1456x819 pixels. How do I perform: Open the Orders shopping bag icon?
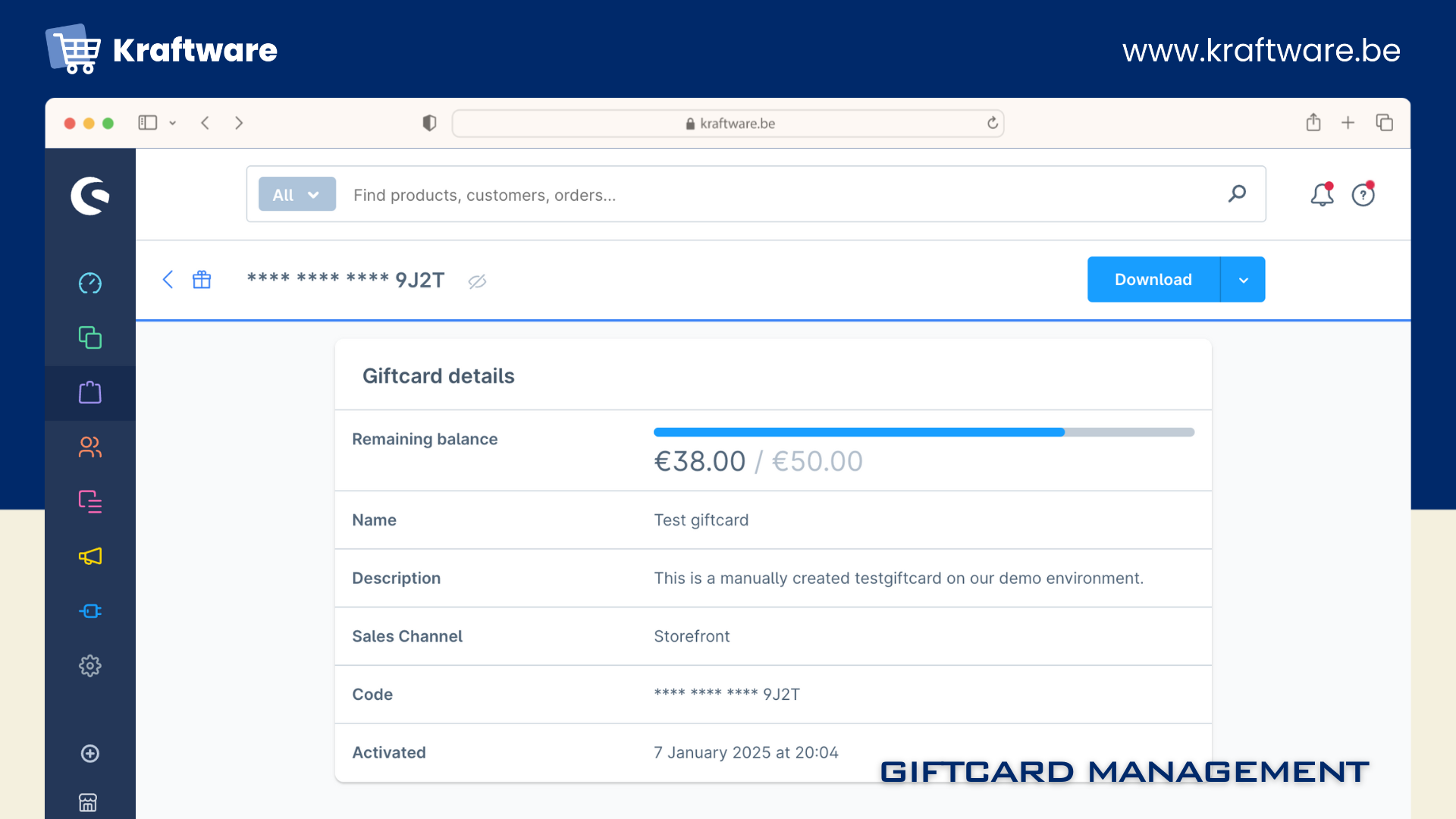point(90,393)
